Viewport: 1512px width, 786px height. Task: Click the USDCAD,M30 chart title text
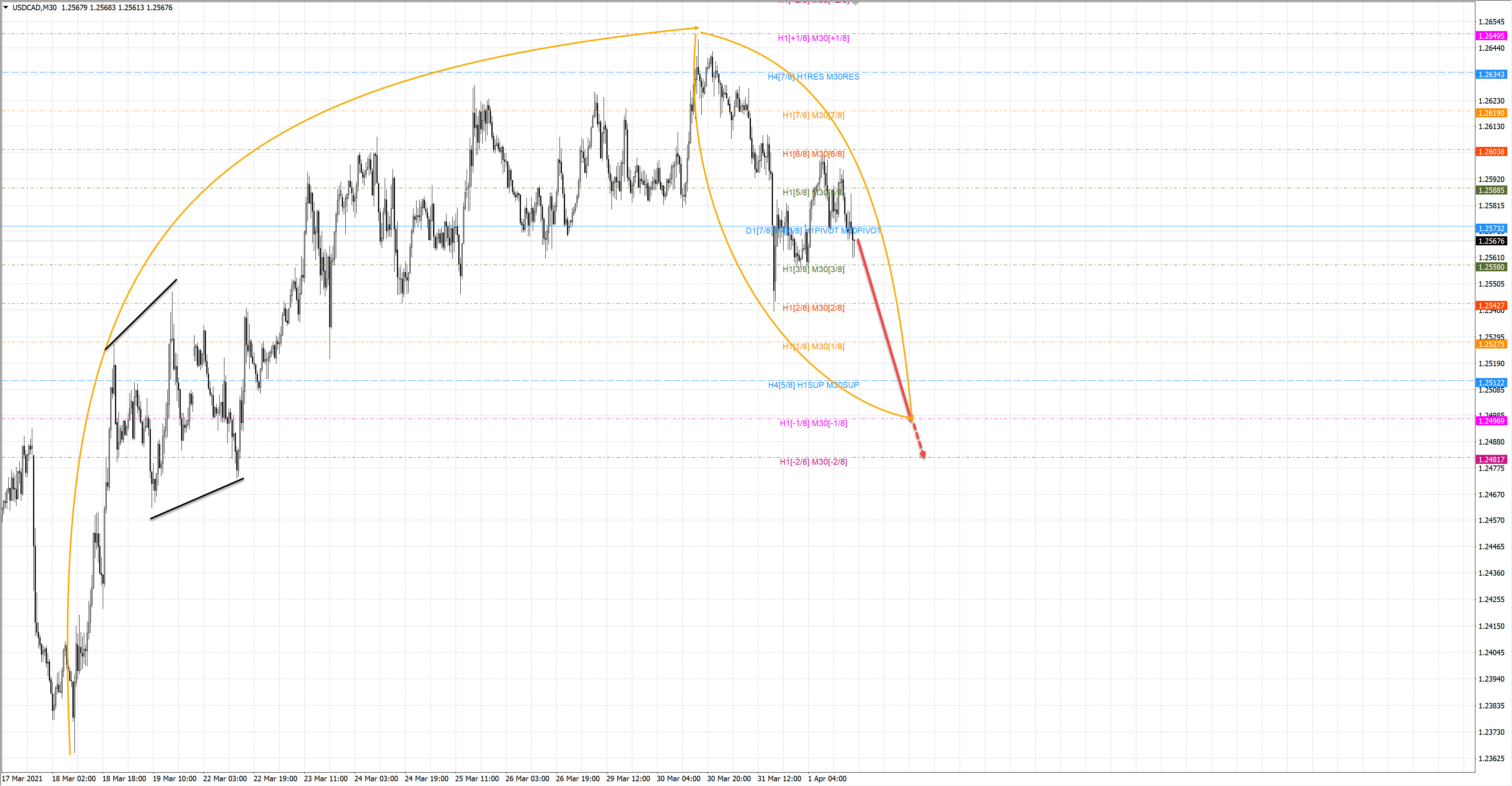(x=34, y=7)
